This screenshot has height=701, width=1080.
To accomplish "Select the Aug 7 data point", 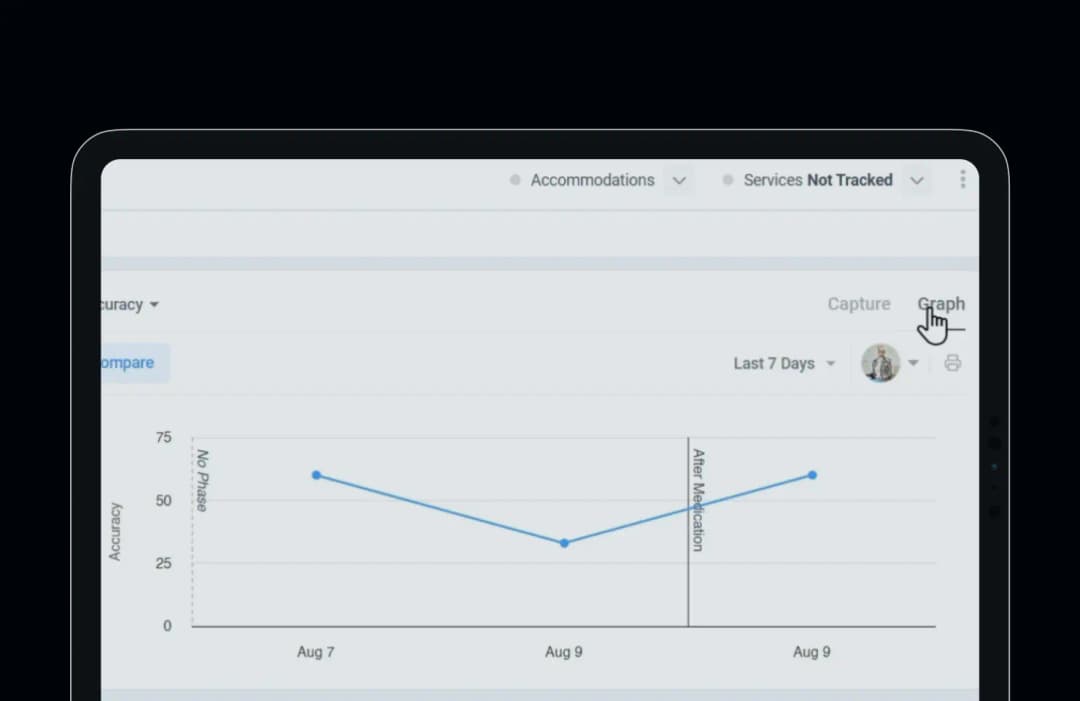I will [x=316, y=475].
